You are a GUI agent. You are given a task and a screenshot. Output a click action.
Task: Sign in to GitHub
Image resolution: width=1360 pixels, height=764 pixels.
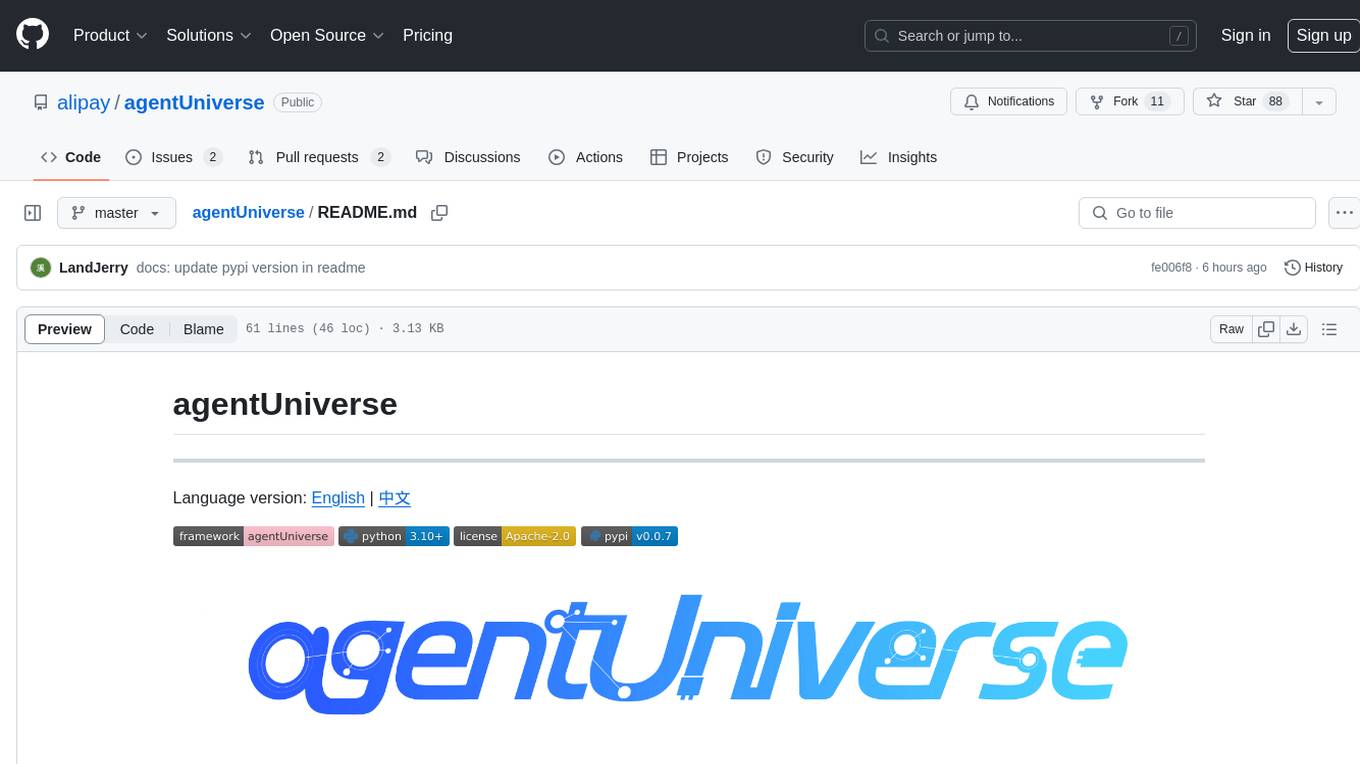tap(1245, 35)
